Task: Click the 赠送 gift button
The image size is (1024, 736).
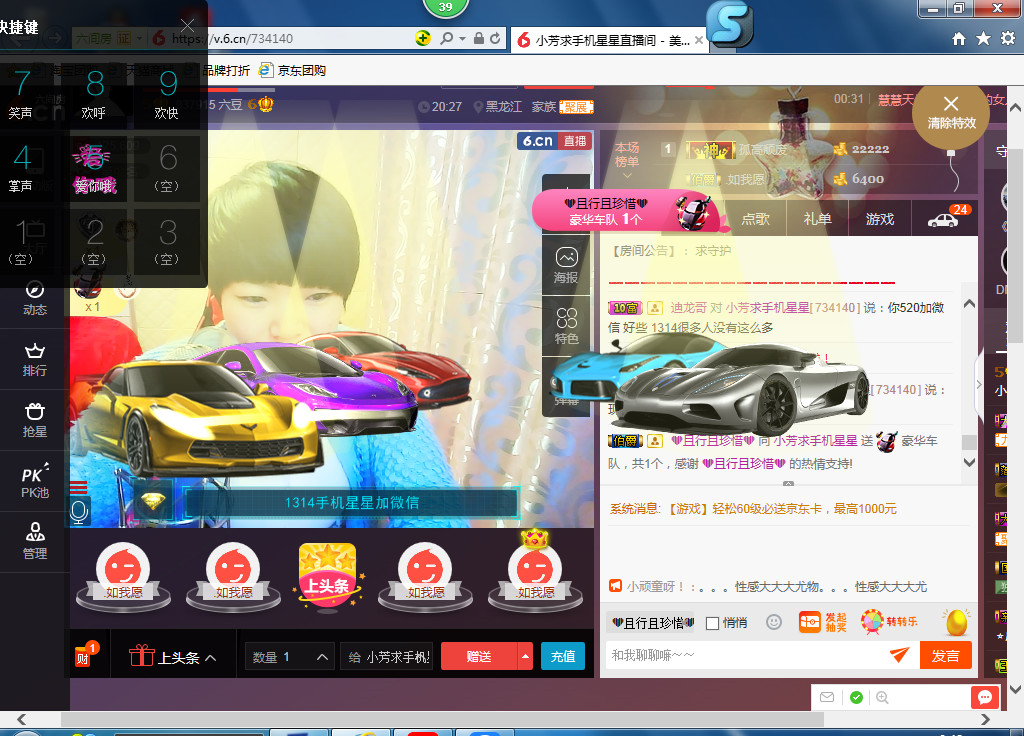Action: tap(479, 656)
